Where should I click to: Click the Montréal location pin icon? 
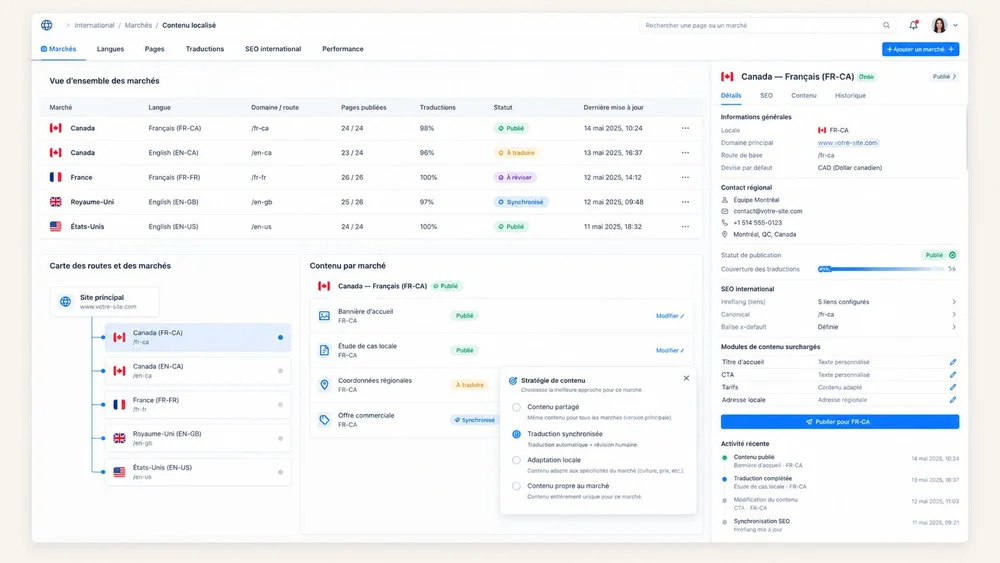[724, 235]
